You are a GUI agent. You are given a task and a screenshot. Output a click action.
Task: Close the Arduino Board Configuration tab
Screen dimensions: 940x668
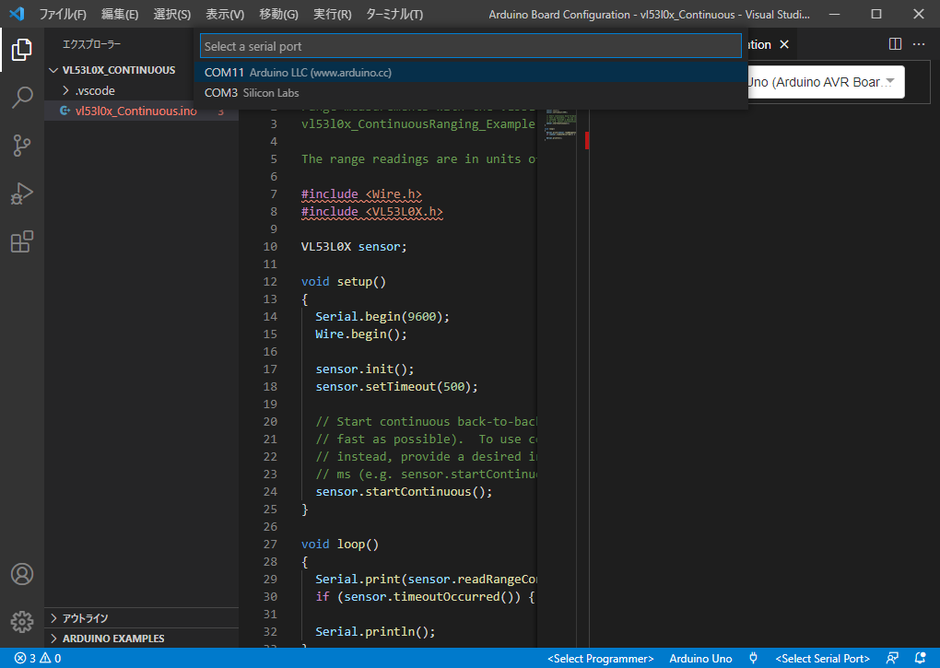784,44
